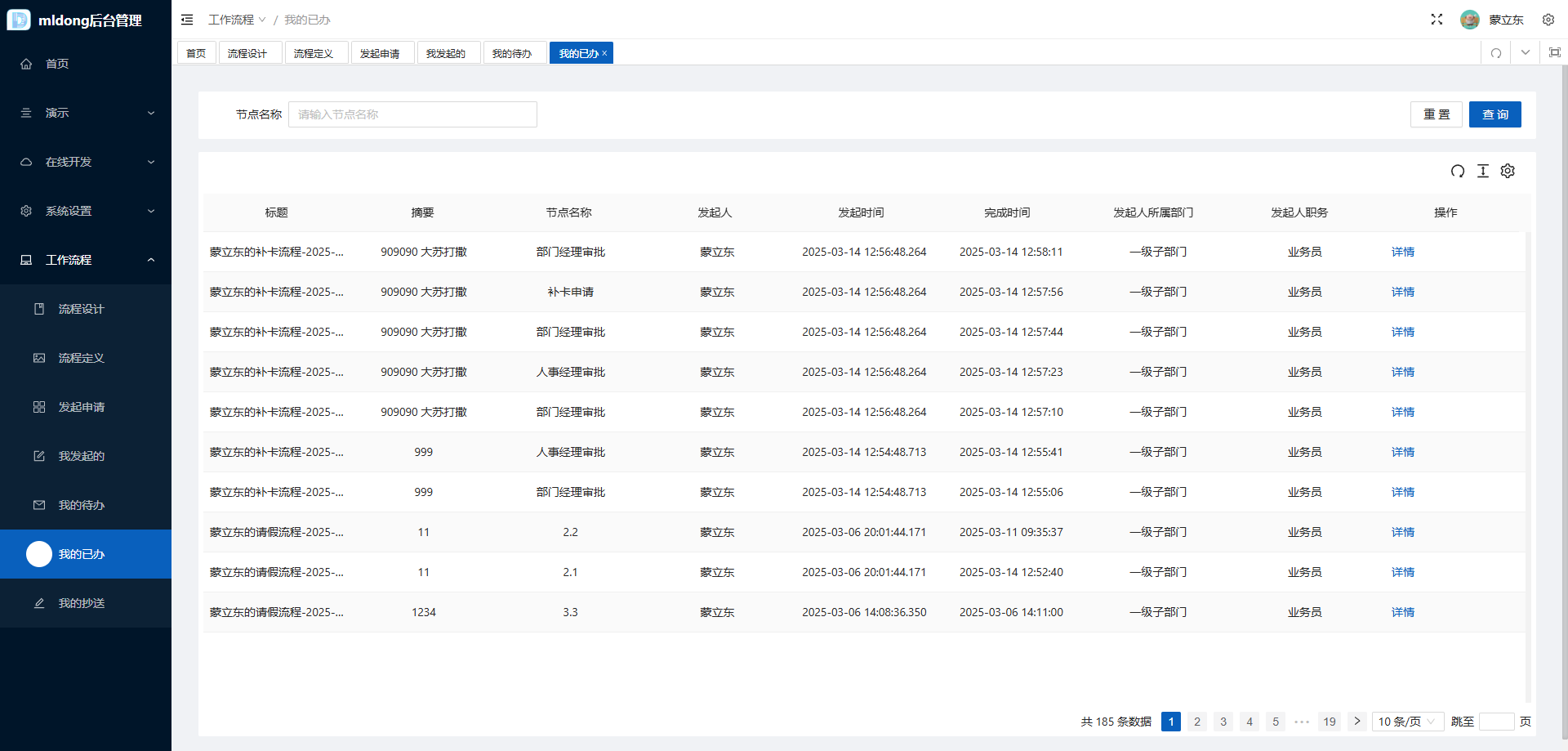Open 我的抄送 in the sidebar
This screenshot has width=1568, height=751.
coord(86,603)
